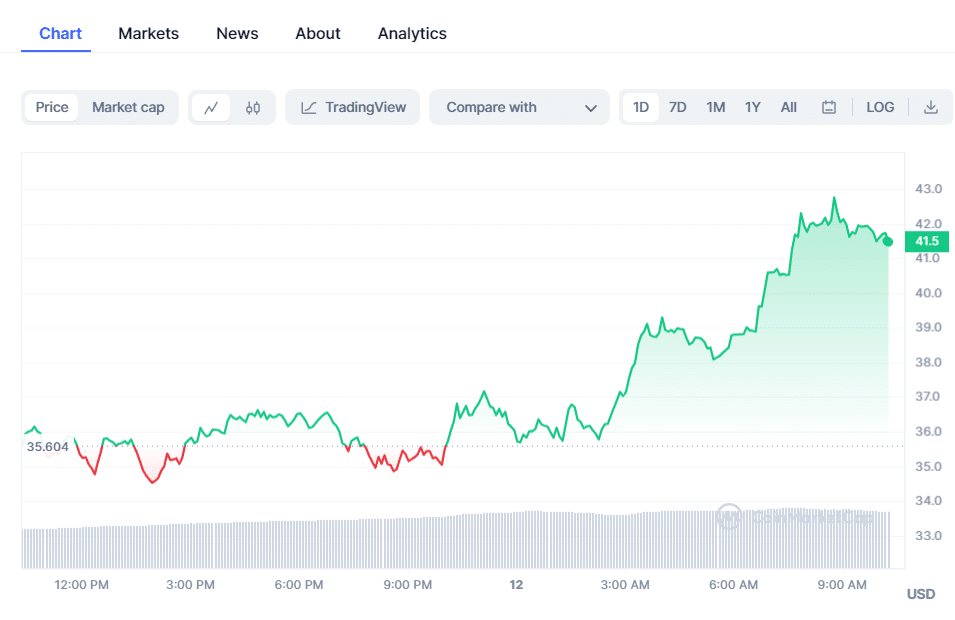Click the green current price dot
Image resolution: width=955 pixels, height=620 pixels.
pos(888,241)
